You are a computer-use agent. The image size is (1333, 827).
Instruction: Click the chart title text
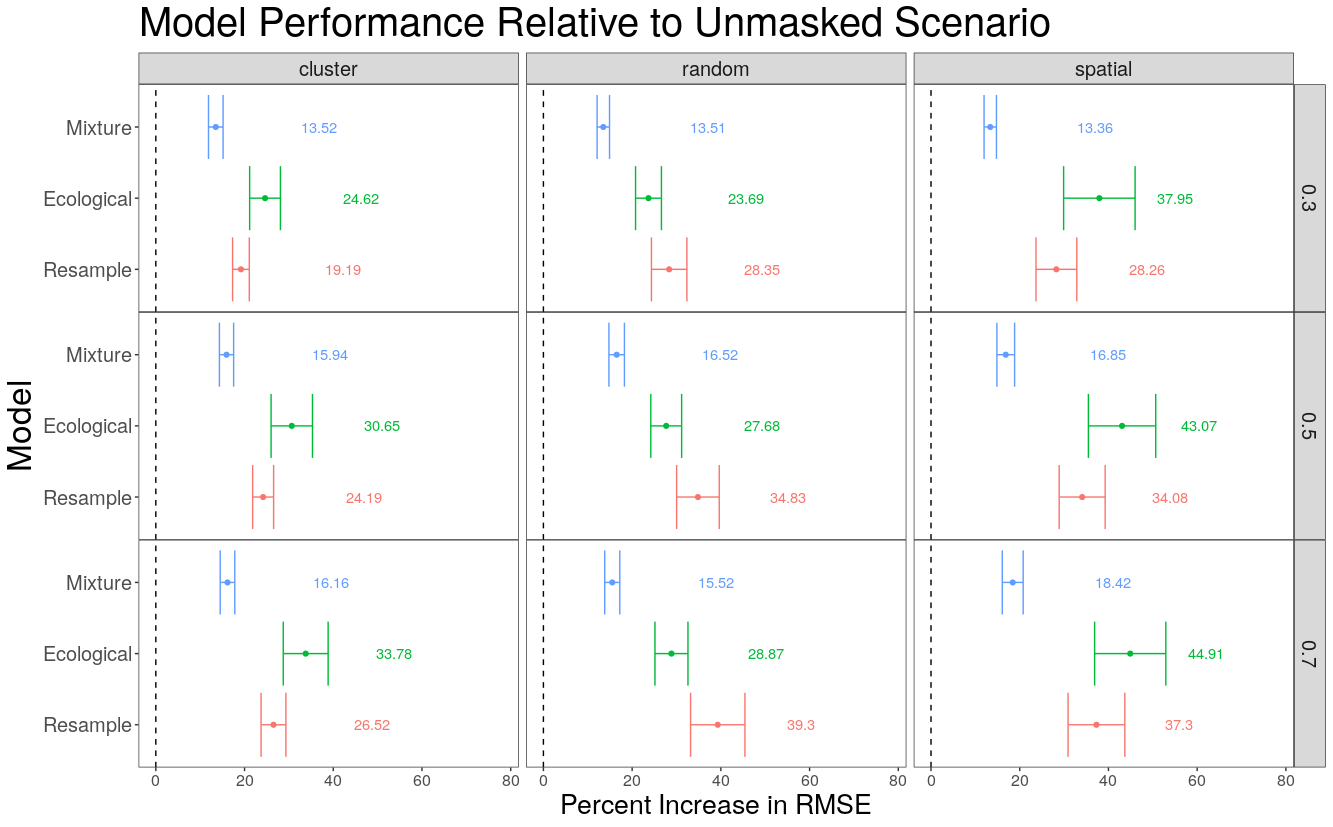coord(594,24)
